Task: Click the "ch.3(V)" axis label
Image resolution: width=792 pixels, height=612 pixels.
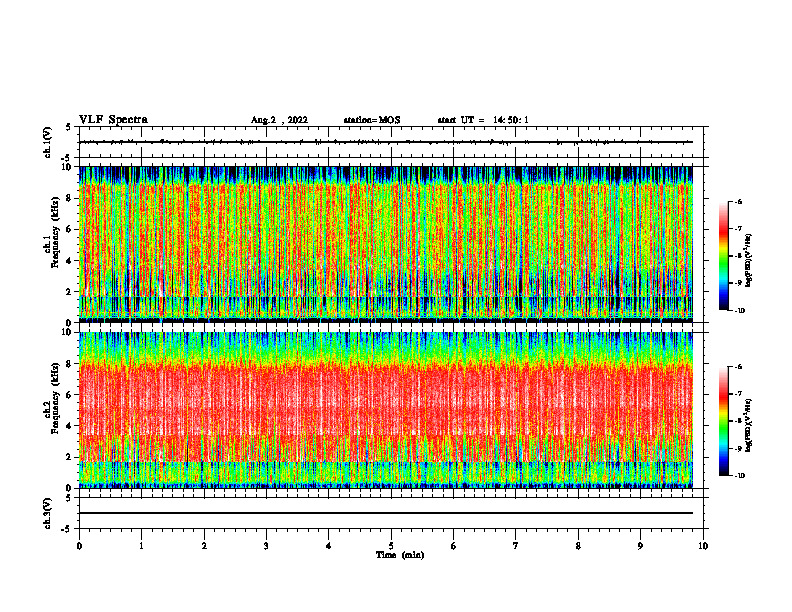Action: (48, 513)
